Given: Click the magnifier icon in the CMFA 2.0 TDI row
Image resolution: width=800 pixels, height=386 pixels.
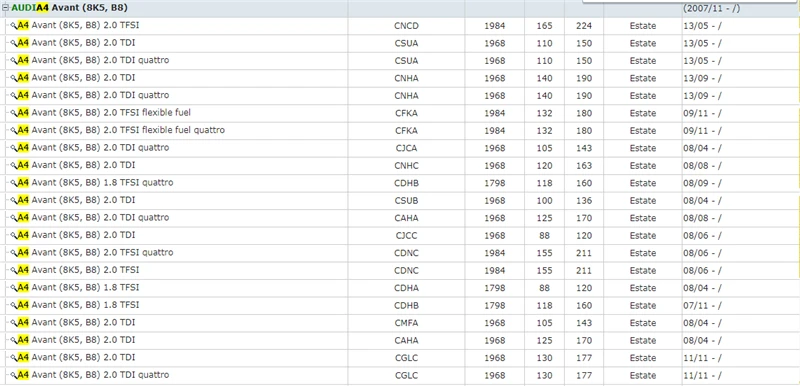Looking at the screenshot, I should 14,322.
